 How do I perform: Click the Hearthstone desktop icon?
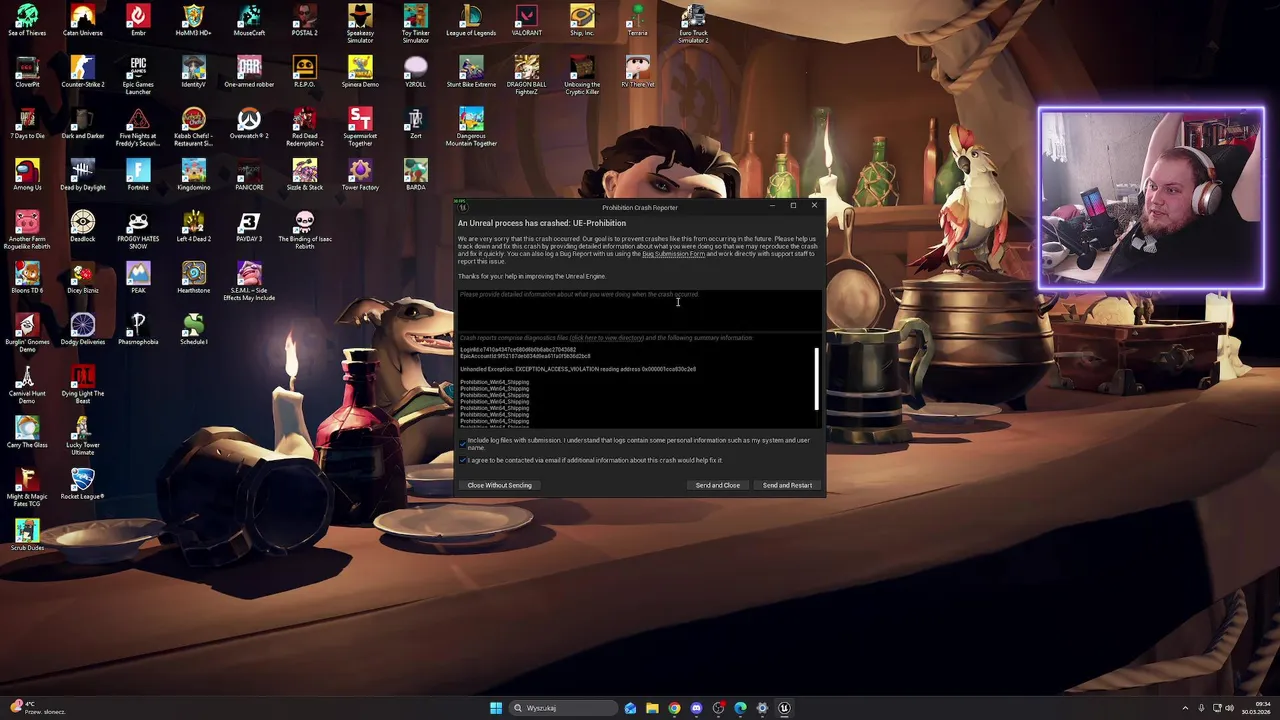click(194, 278)
